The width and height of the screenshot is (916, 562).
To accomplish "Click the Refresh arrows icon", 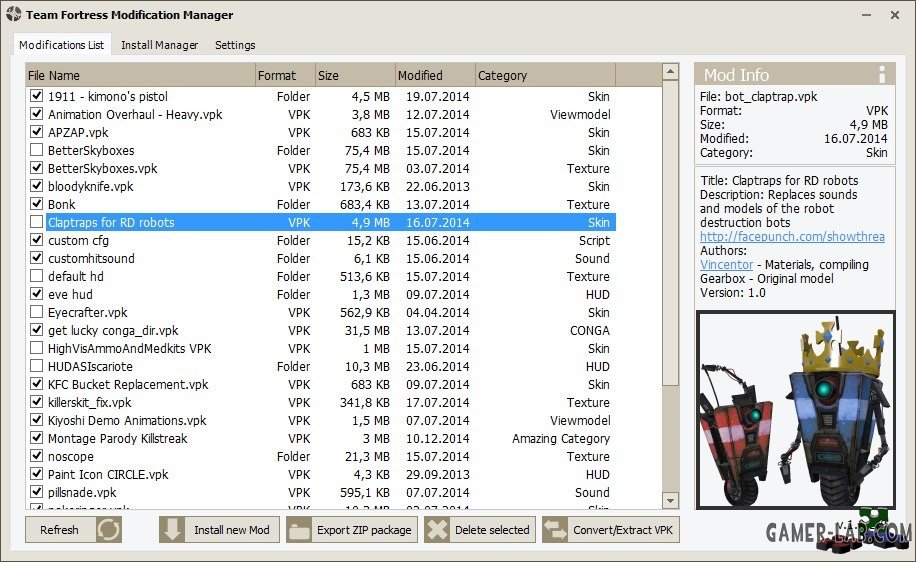I will [108, 530].
